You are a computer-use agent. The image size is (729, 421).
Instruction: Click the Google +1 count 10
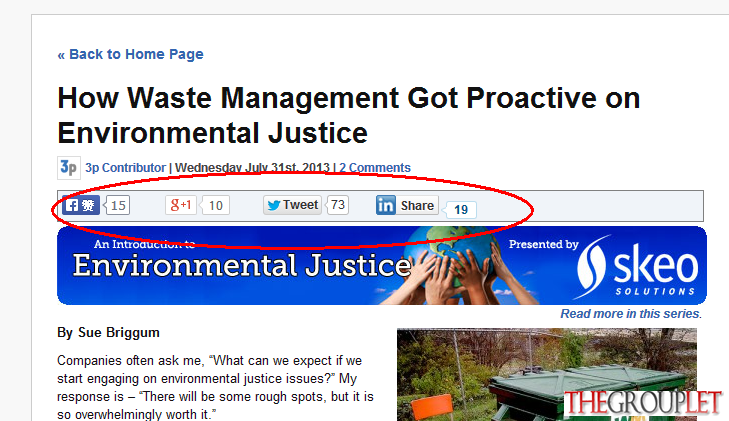(x=215, y=205)
